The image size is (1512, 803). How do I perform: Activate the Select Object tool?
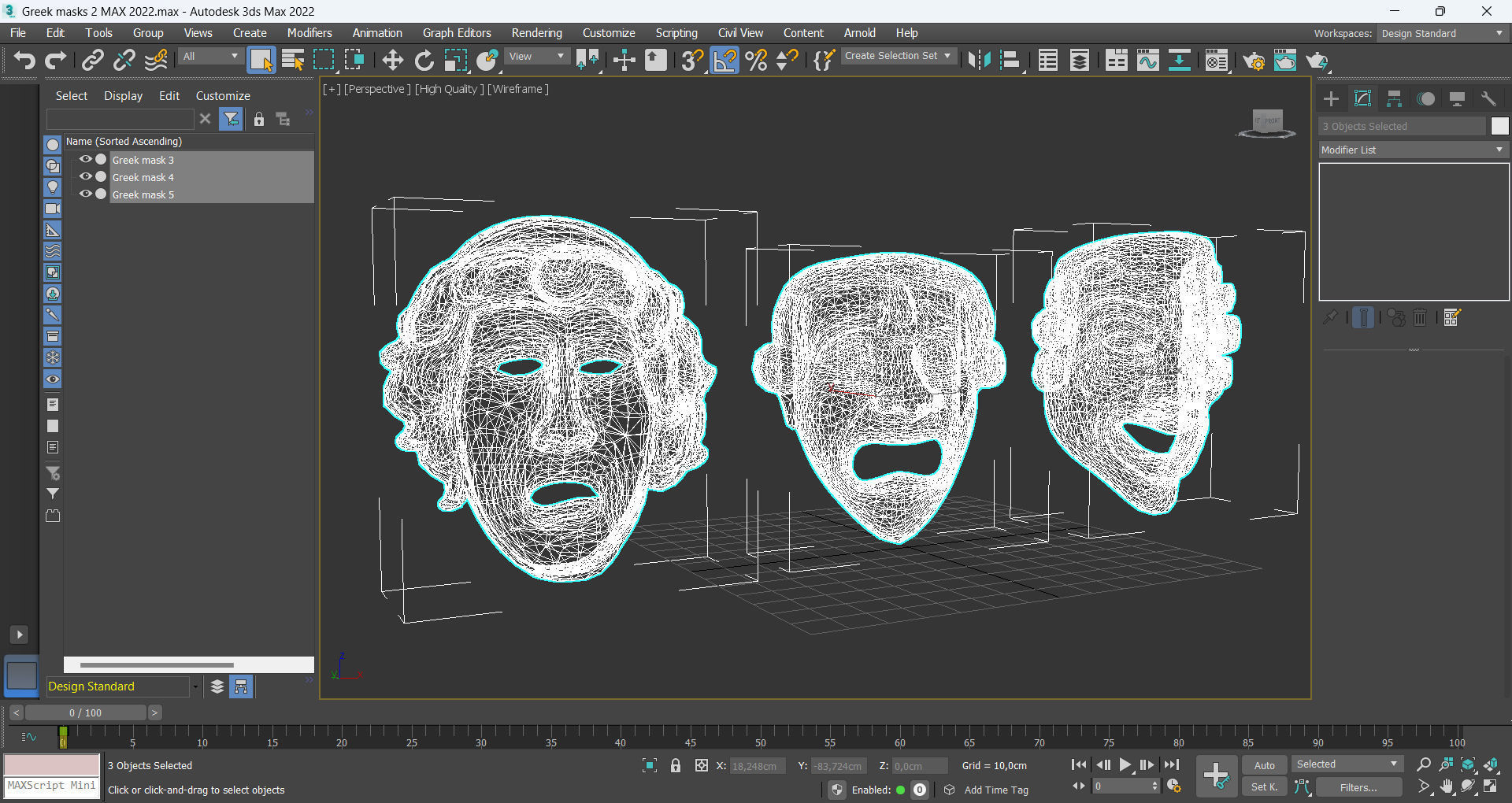261,61
